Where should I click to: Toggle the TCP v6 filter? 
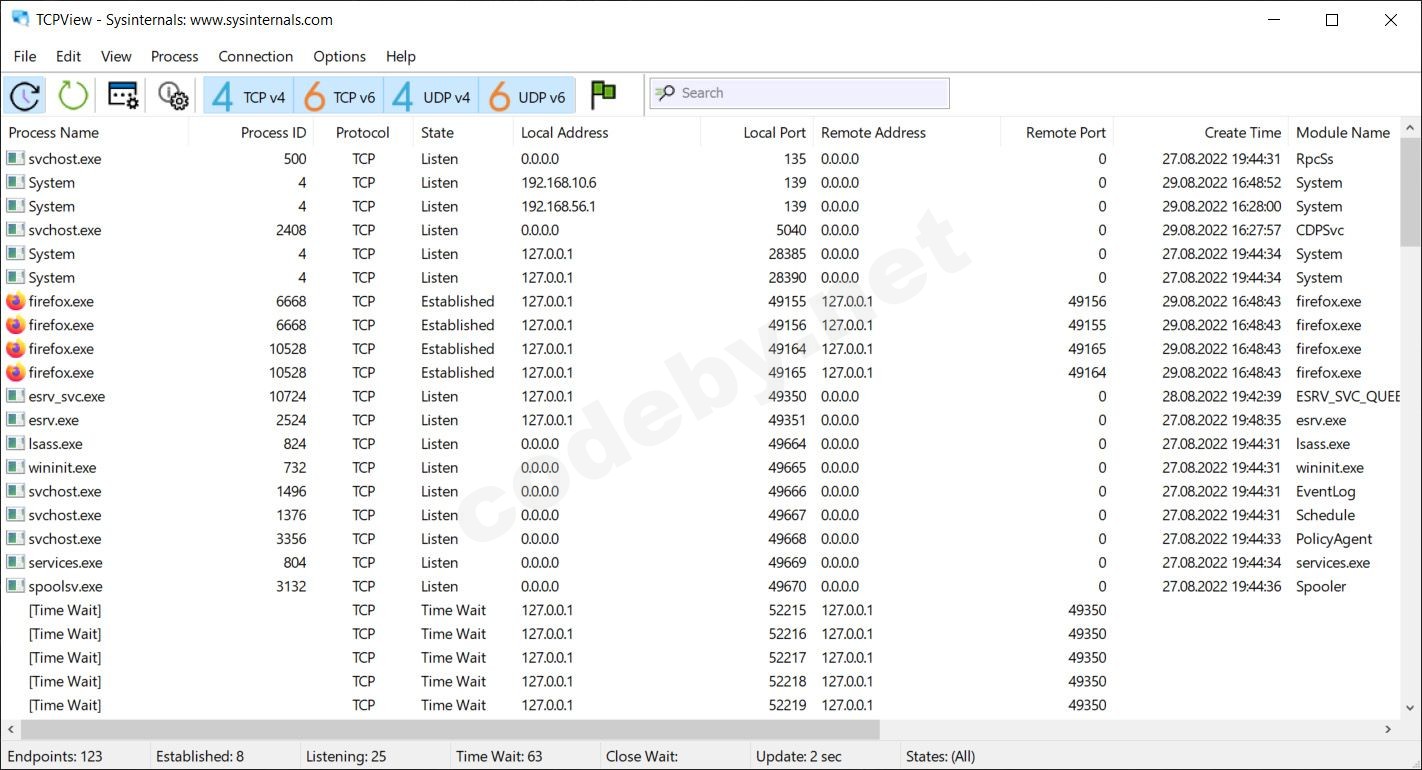tap(340, 96)
